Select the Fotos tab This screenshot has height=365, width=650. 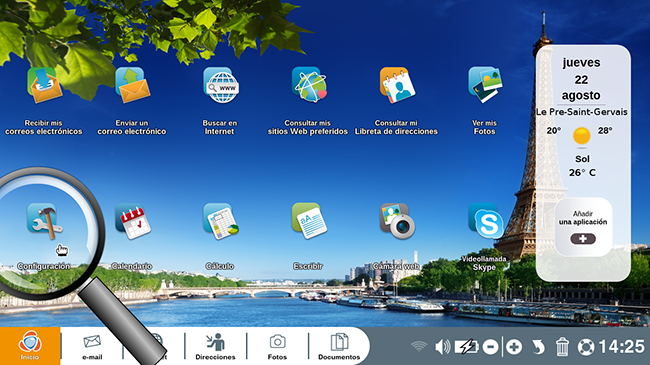(x=277, y=347)
